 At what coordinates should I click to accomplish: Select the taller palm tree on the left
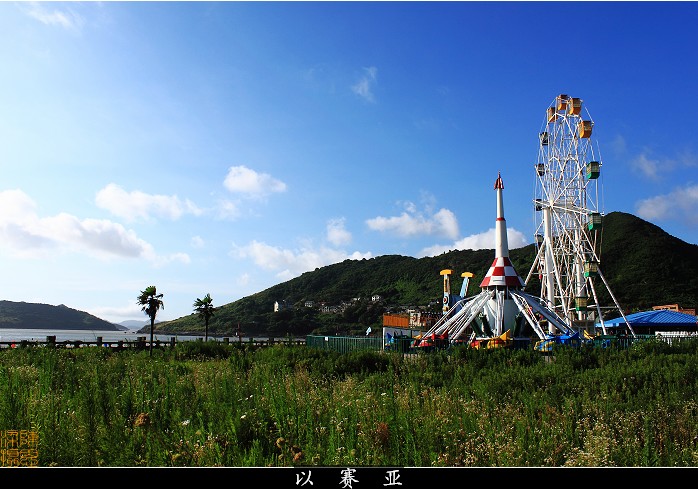(150, 302)
